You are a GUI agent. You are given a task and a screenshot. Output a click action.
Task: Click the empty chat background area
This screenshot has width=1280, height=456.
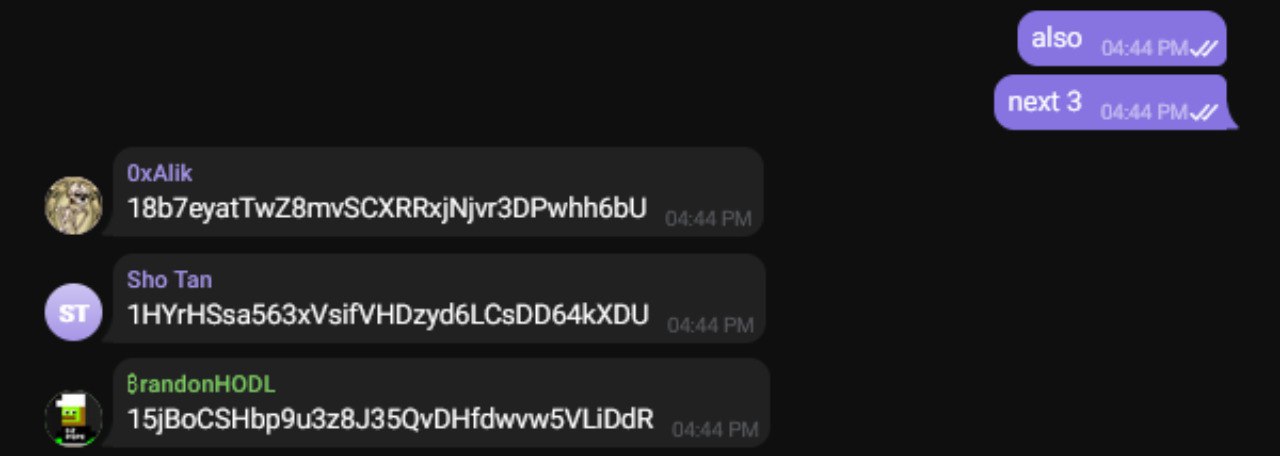pyautogui.click(x=500, y=70)
